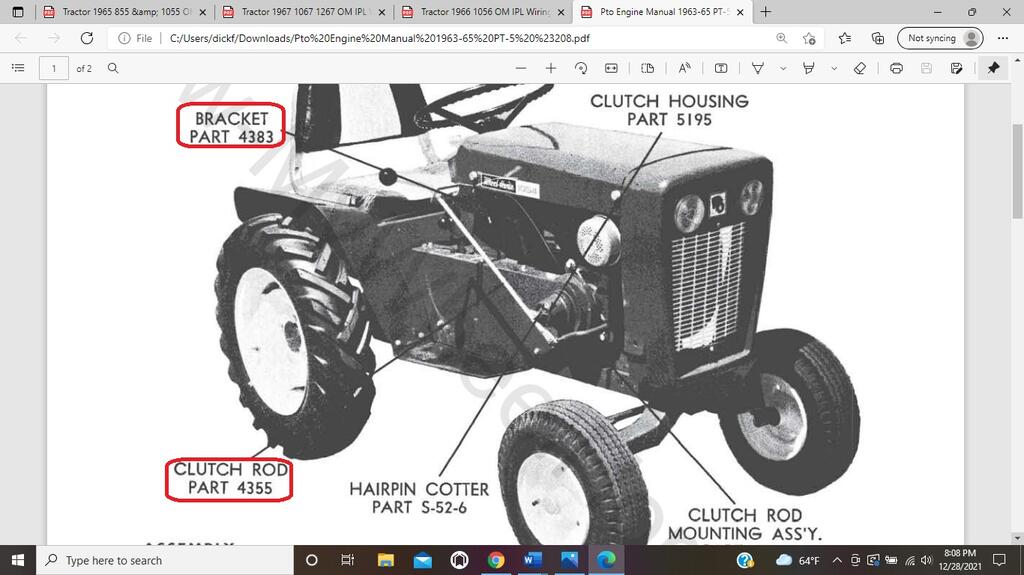The image size is (1024, 575).
Task: Open the notification center
Action: point(999,560)
